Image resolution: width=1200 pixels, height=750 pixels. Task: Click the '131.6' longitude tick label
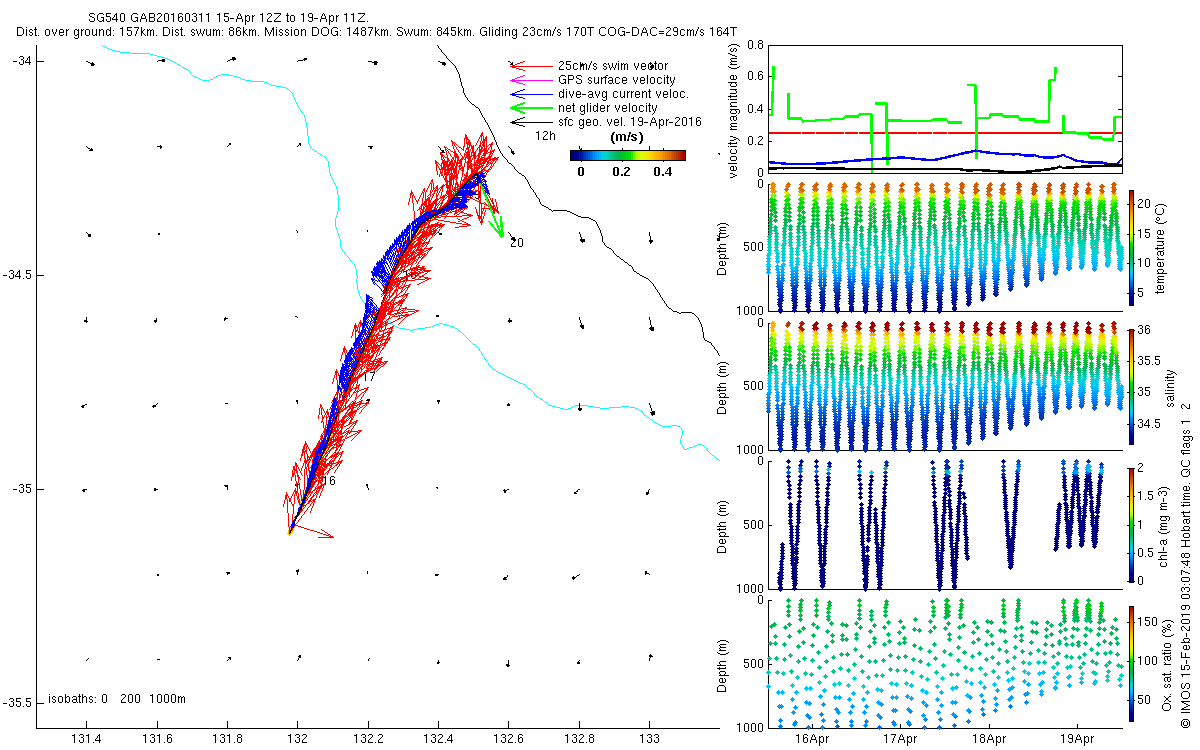[x=156, y=738]
